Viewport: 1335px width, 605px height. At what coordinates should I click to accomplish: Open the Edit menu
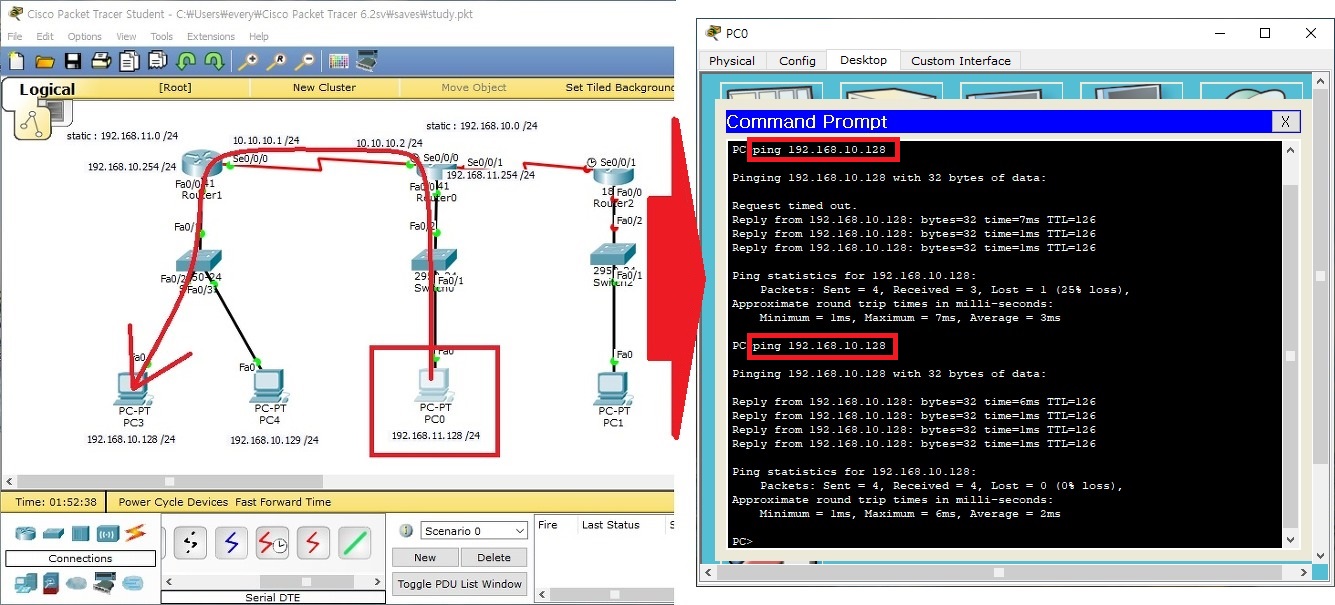tap(45, 36)
